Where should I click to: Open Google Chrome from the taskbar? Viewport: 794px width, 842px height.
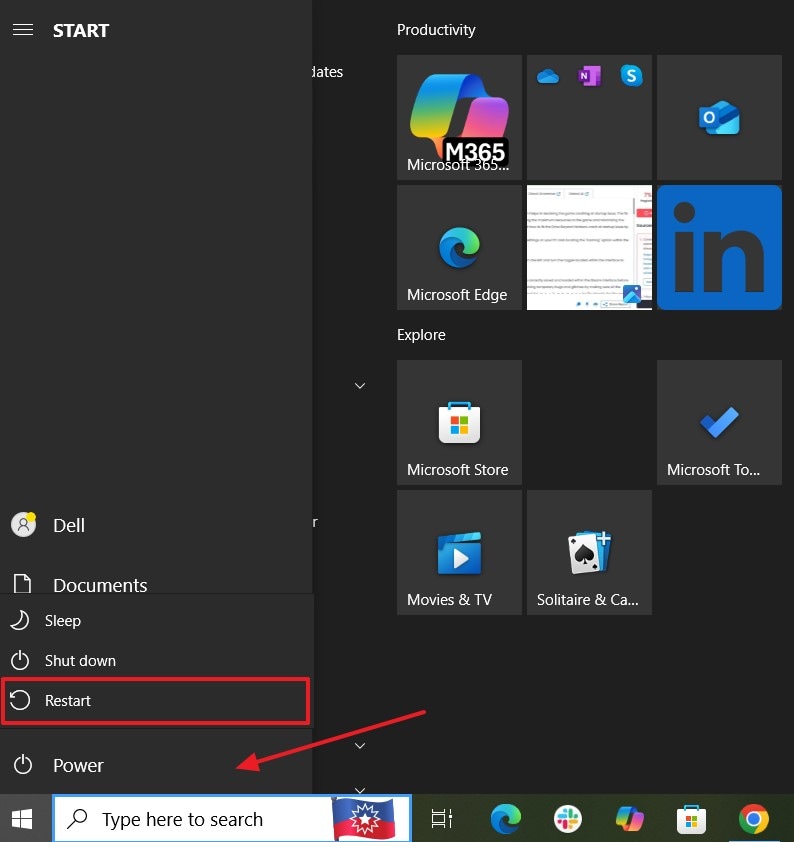[x=754, y=819]
